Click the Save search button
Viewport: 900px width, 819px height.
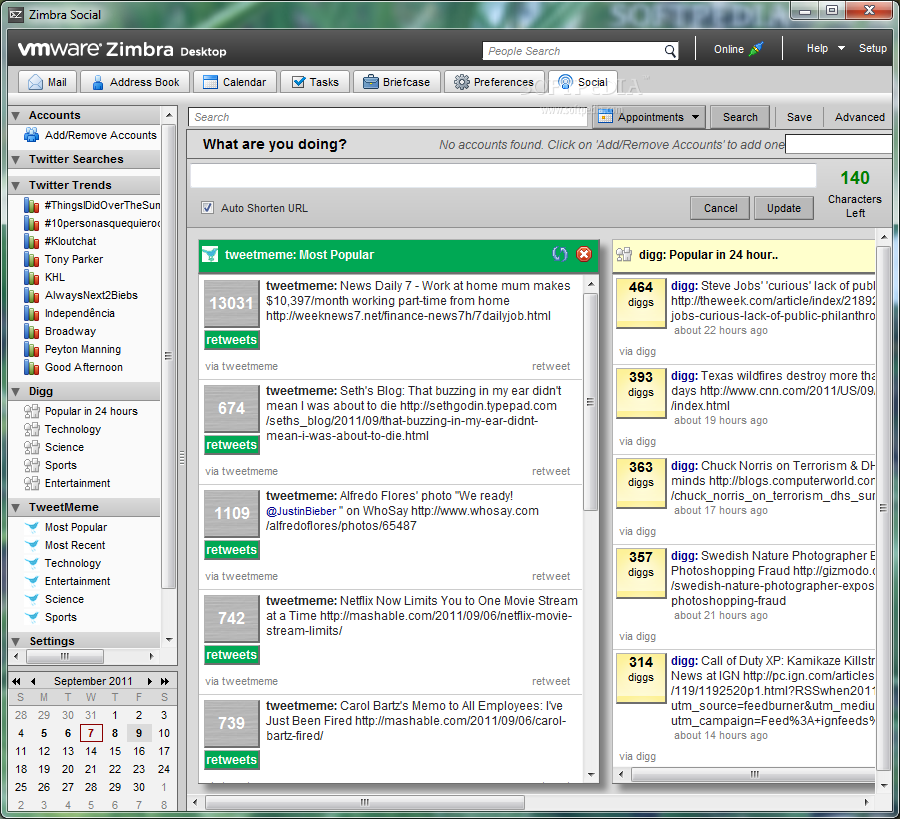(799, 117)
